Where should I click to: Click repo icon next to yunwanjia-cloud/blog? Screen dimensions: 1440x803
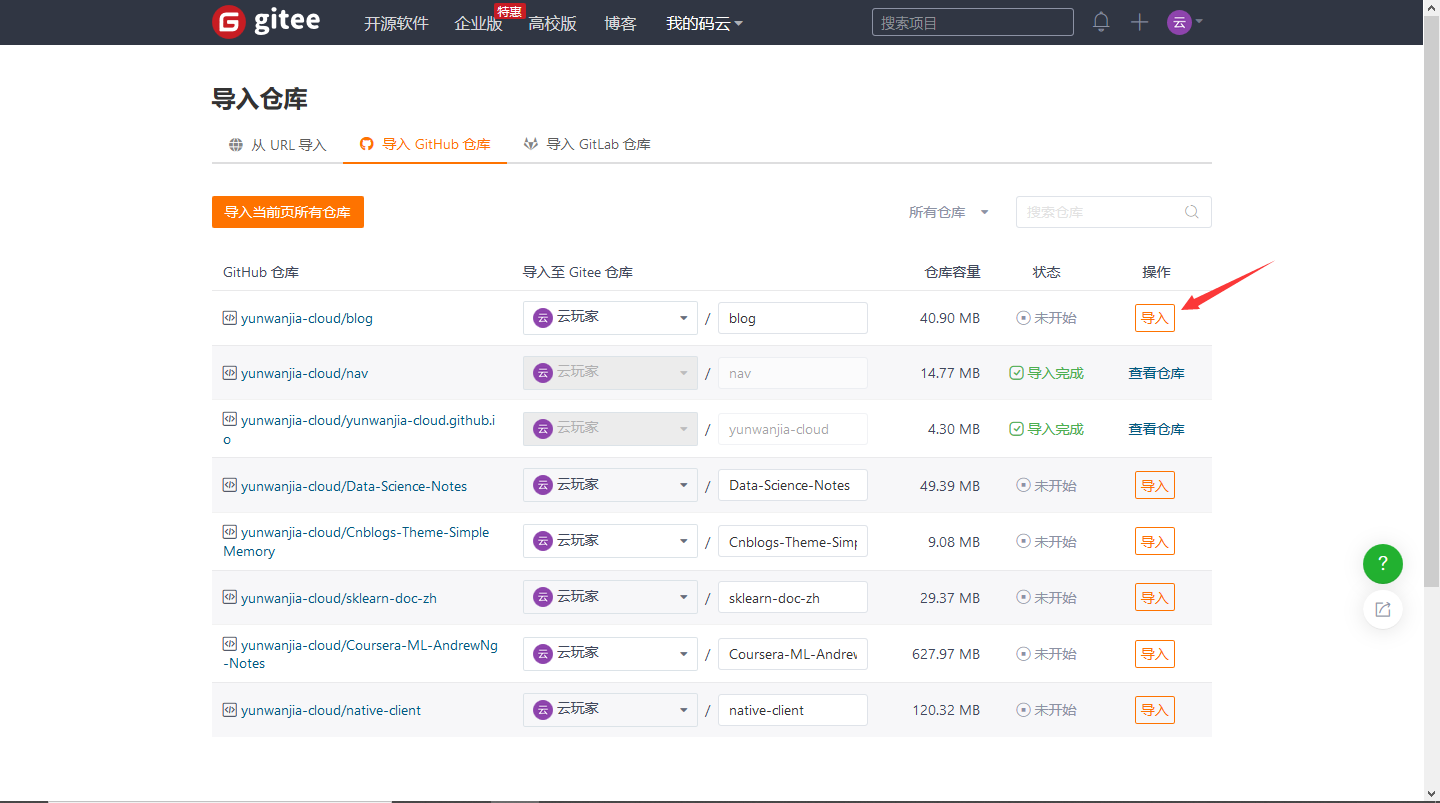pyautogui.click(x=230, y=318)
